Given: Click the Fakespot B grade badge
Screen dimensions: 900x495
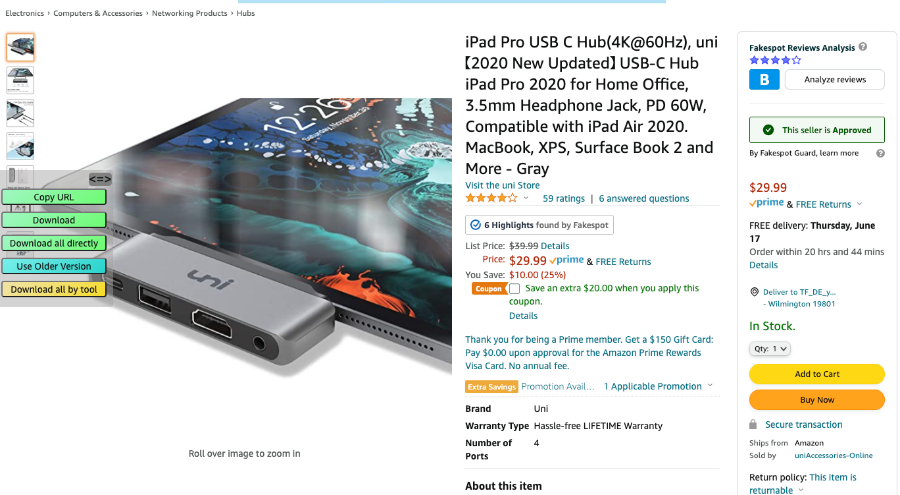Looking at the screenshot, I should click(764, 79).
